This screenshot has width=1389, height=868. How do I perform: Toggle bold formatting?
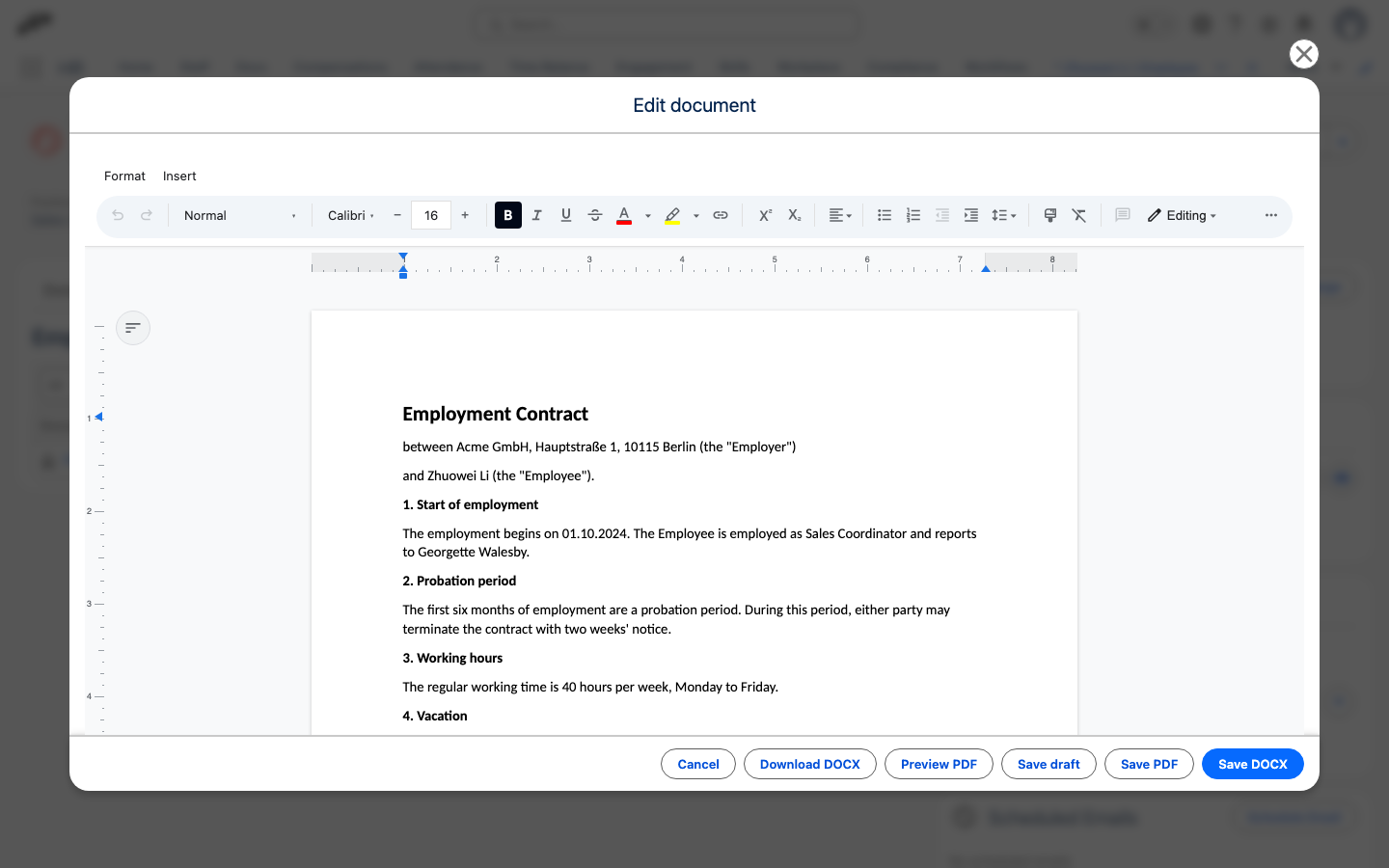coord(508,215)
